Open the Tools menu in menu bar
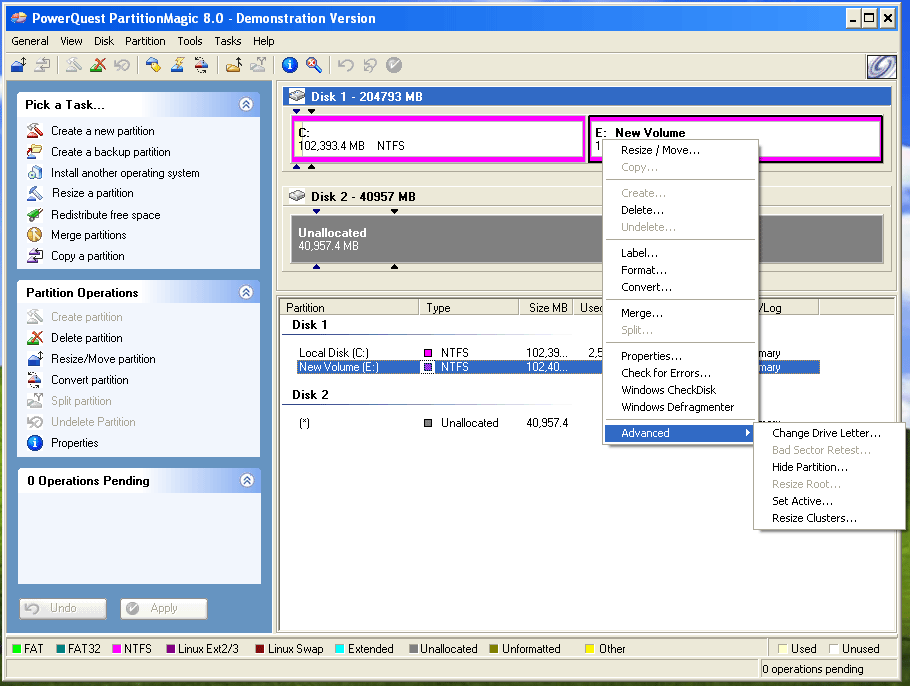 coord(190,41)
